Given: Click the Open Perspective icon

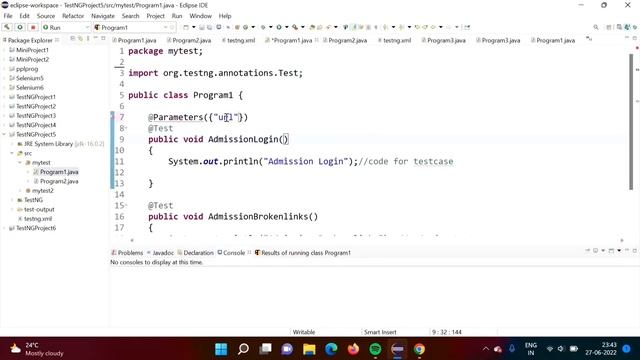Looking at the screenshot, I should click(619, 27).
